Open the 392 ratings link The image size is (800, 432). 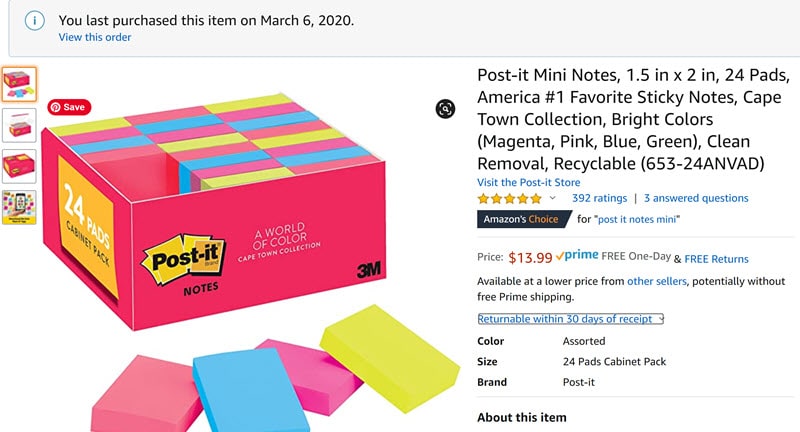(599, 198)
